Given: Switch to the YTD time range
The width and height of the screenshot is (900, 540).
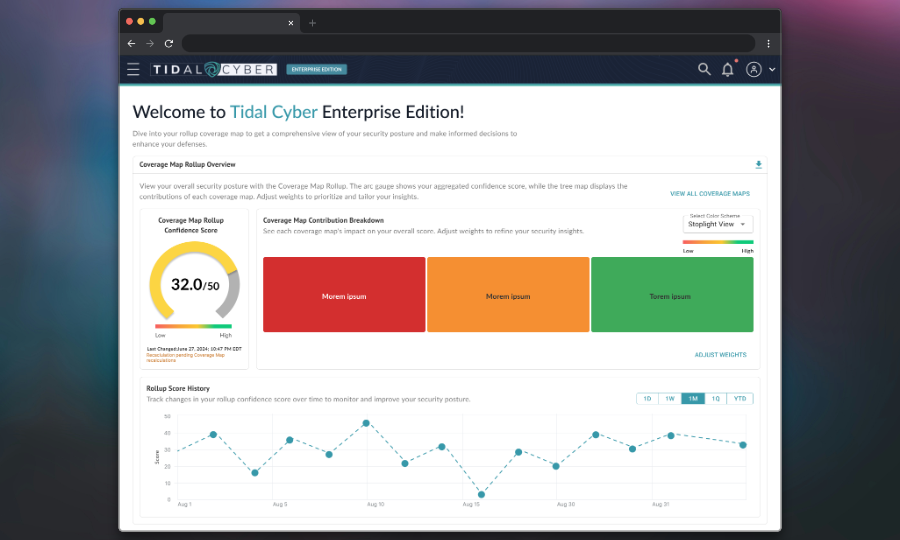Looking at the screenshot, I should (x=740, y=398).
